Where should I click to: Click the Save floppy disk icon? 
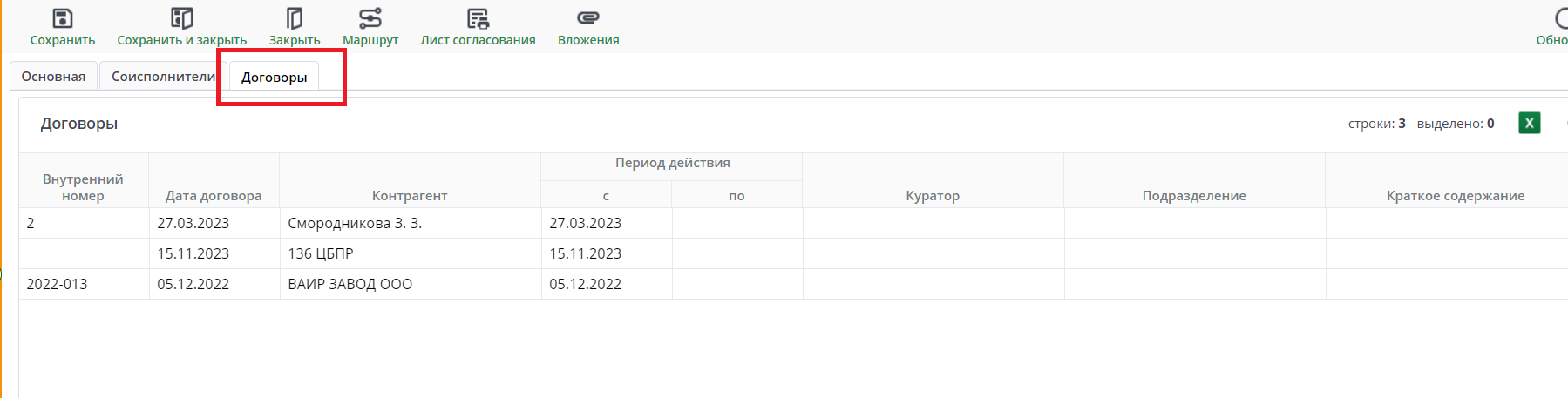[x=63, y=18]
